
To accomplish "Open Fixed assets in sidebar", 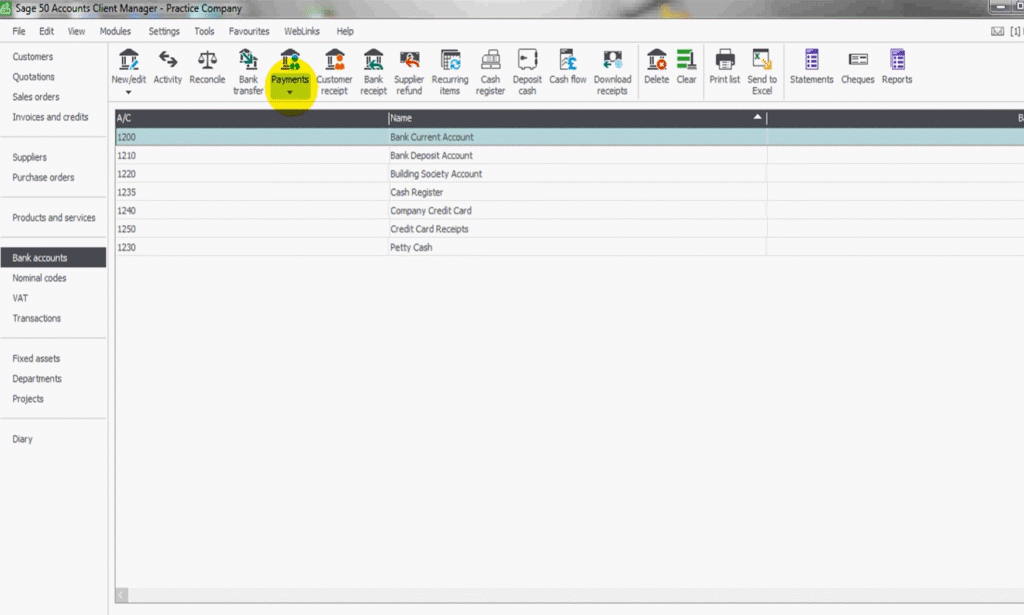I will [x=36, y=358].
